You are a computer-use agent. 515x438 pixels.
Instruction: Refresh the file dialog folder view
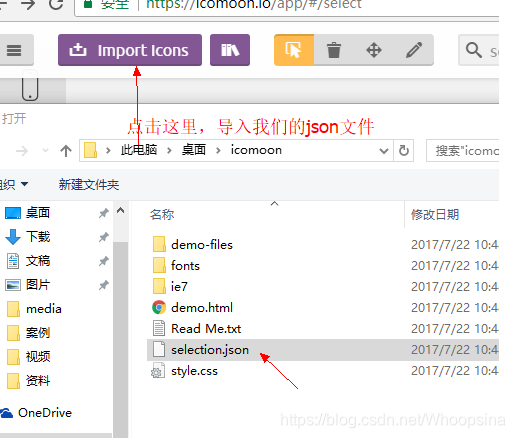pos(404,151)
